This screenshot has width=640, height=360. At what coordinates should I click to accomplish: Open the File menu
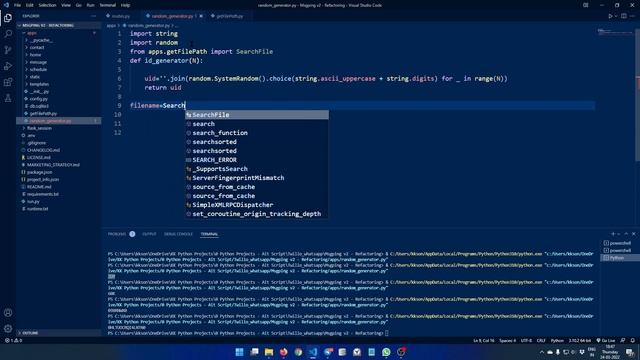coord(17,5)
